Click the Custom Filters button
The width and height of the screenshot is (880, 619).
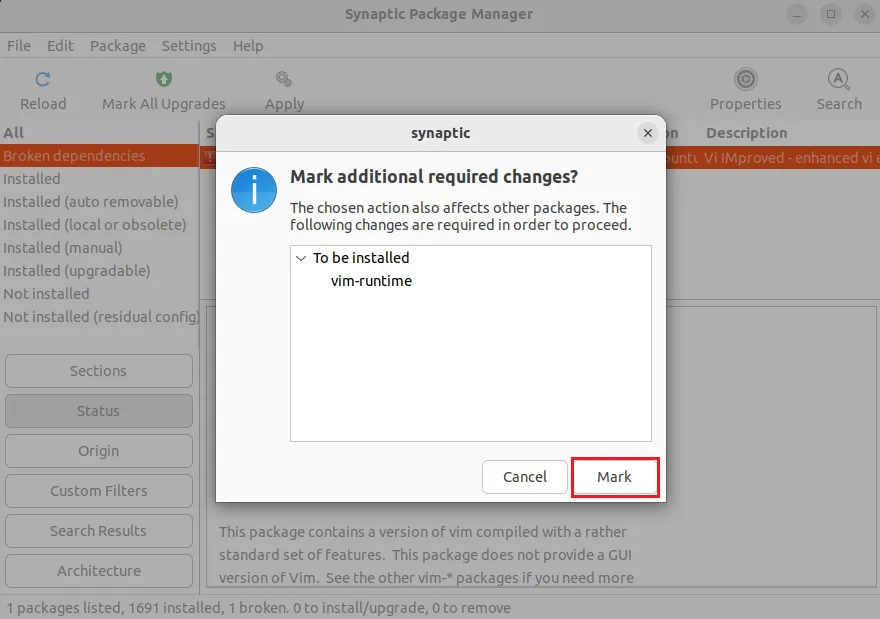tap(99, 491)
